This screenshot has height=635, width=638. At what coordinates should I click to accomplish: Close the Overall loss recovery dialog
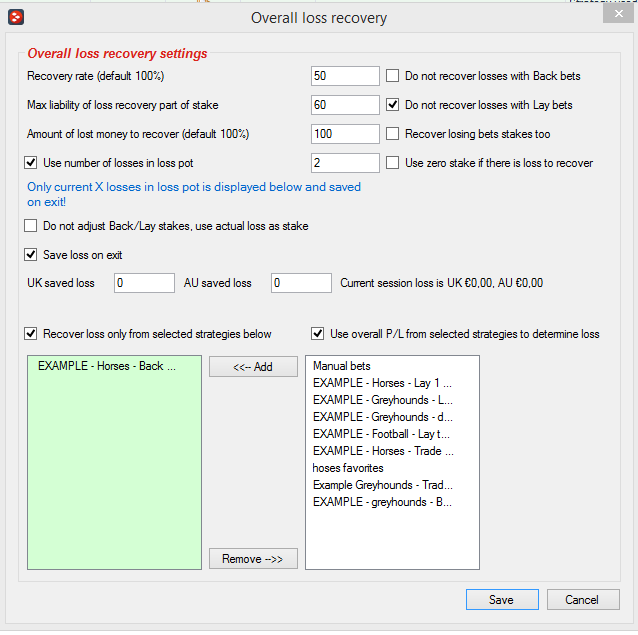618,14
